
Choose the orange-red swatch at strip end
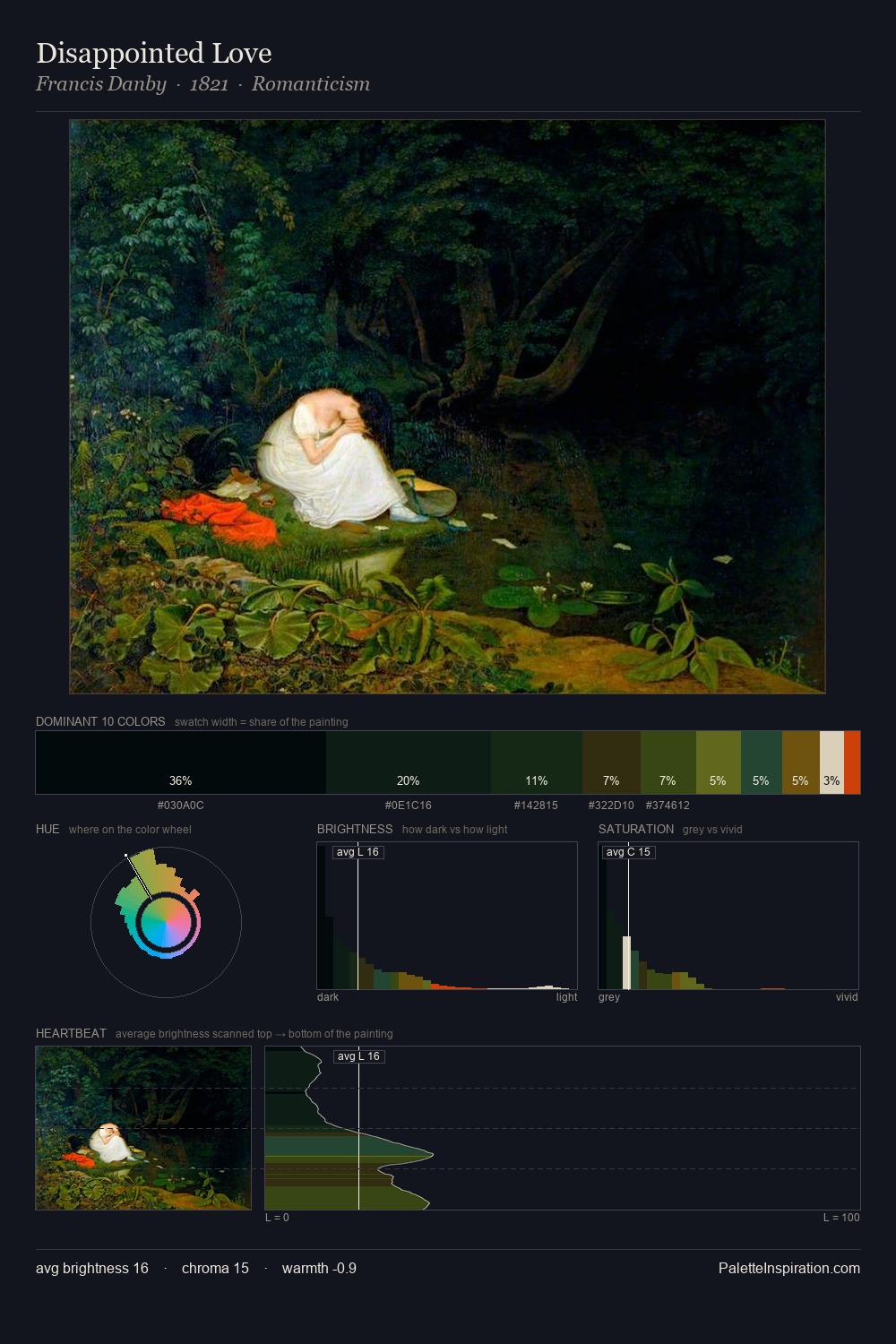pos(852,762)
